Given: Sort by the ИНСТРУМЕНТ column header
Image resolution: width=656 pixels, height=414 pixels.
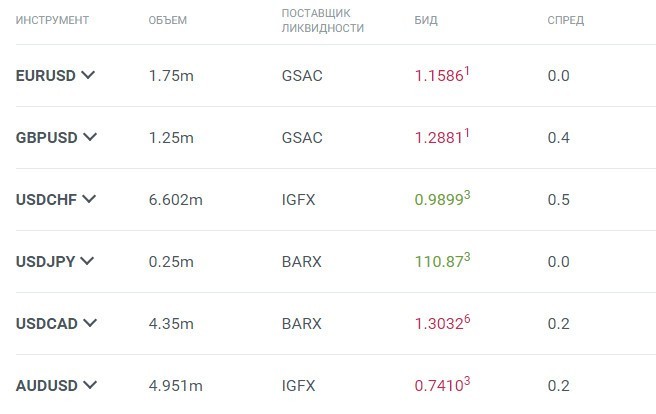Looking at the screenshot, I should click(x=52, y=20).
